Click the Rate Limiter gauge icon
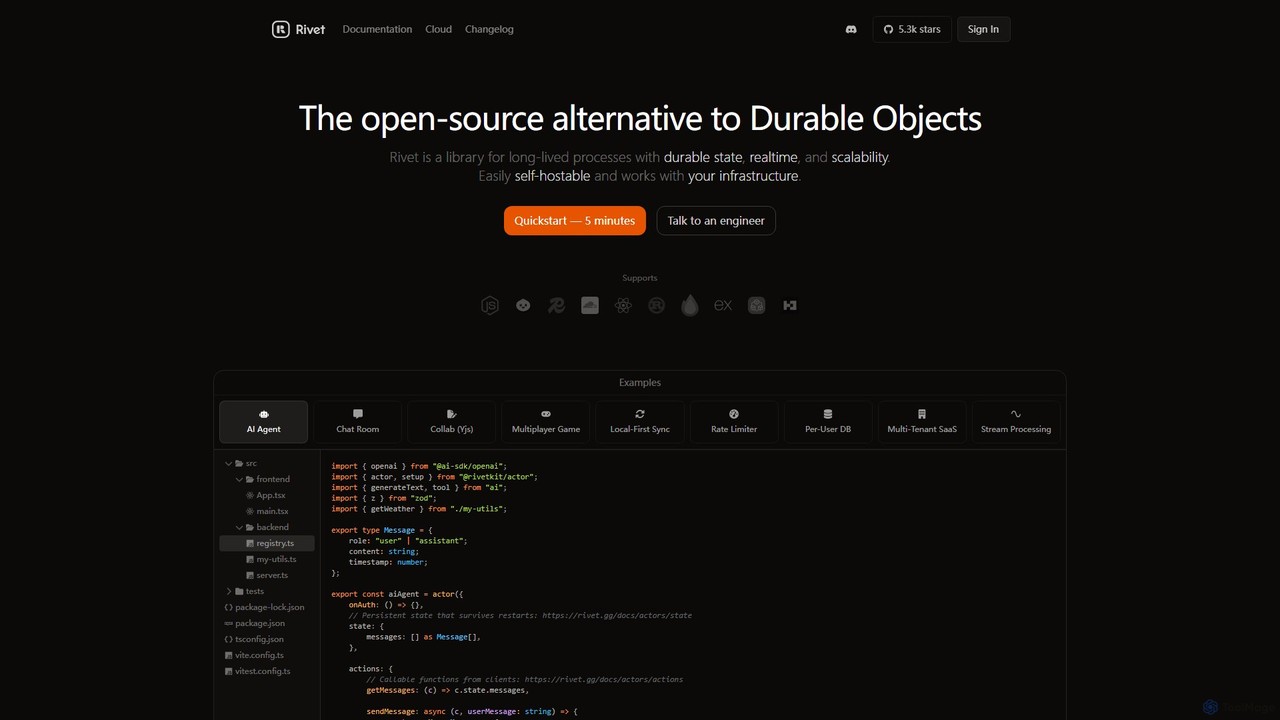 [734, 413]
